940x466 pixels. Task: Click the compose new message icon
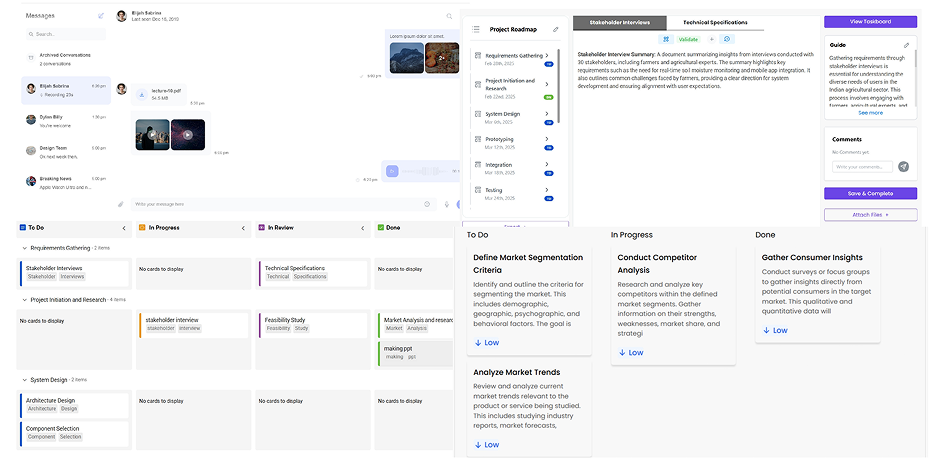101,16
